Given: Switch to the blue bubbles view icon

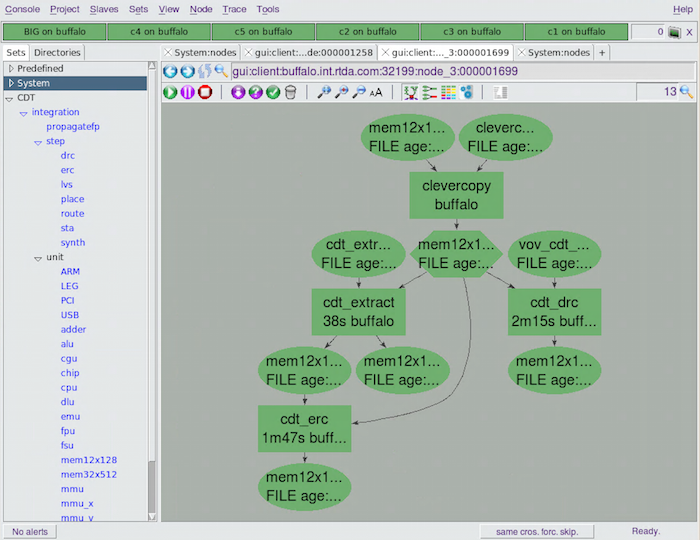Looking at the screenshot, I should tap(467, 92).
